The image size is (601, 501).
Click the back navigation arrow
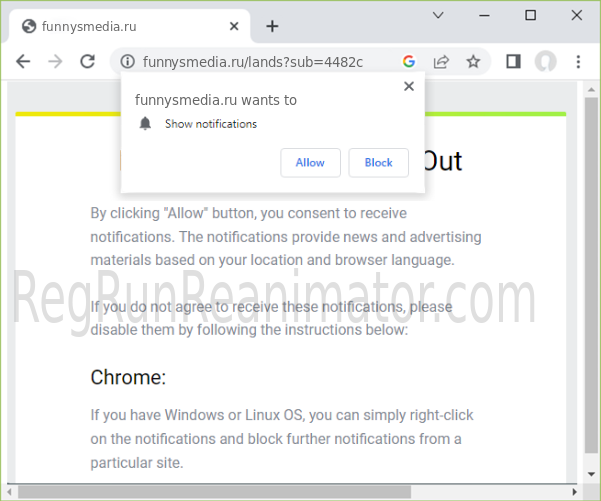(x=23, y=61)
